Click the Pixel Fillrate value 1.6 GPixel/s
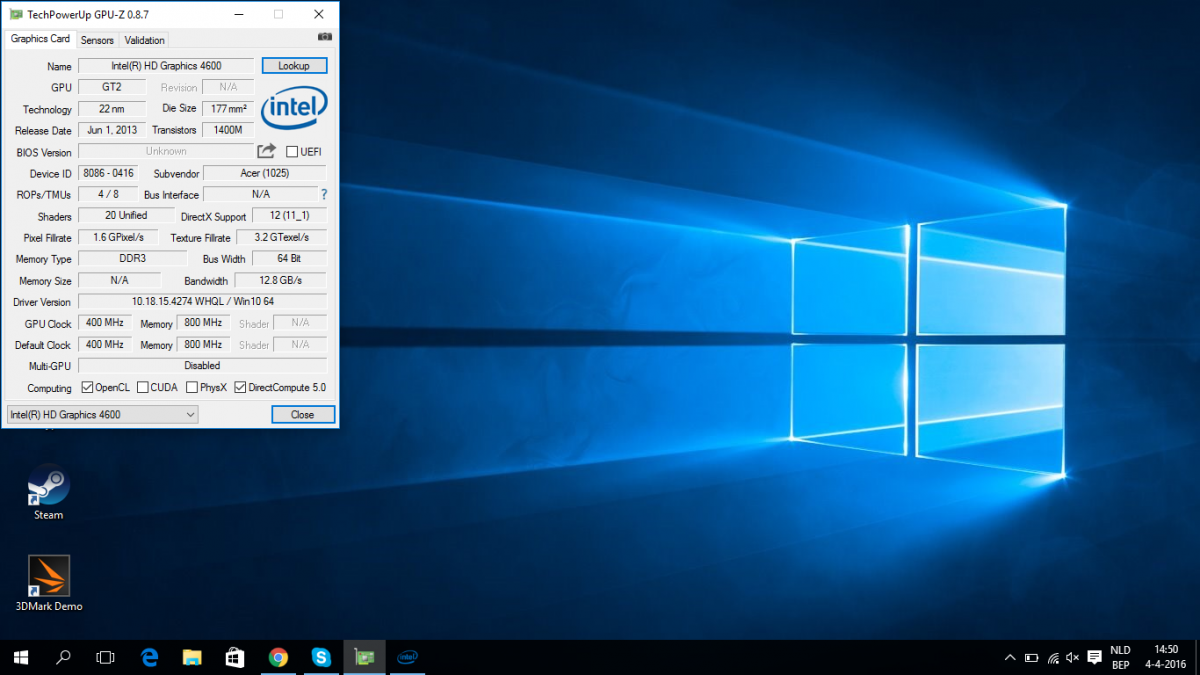The image size is (1200, 675). (118, 237)
